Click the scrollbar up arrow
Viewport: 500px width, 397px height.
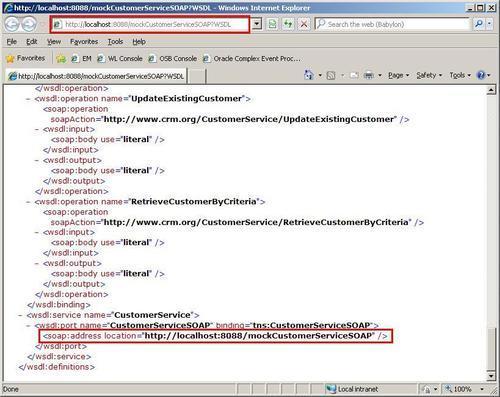coord(491,90)
